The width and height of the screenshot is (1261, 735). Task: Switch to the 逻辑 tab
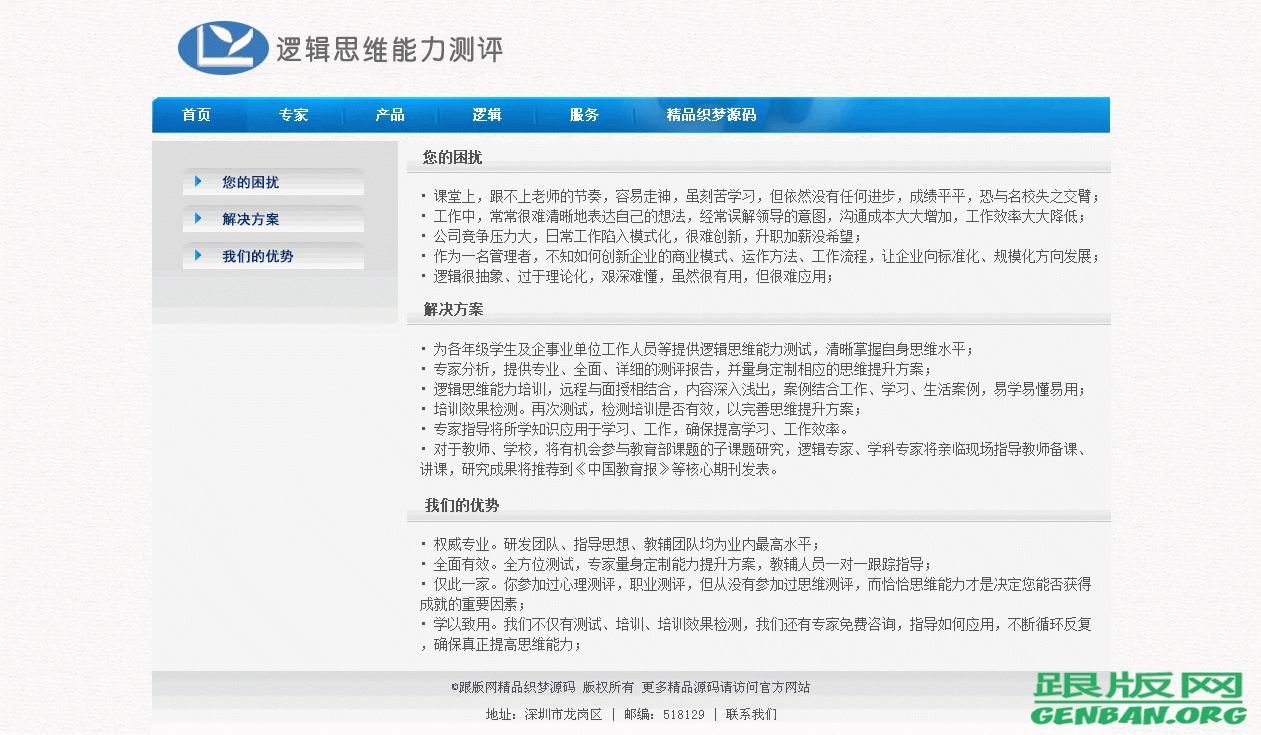pyautogui.click(x=487, y=115)
